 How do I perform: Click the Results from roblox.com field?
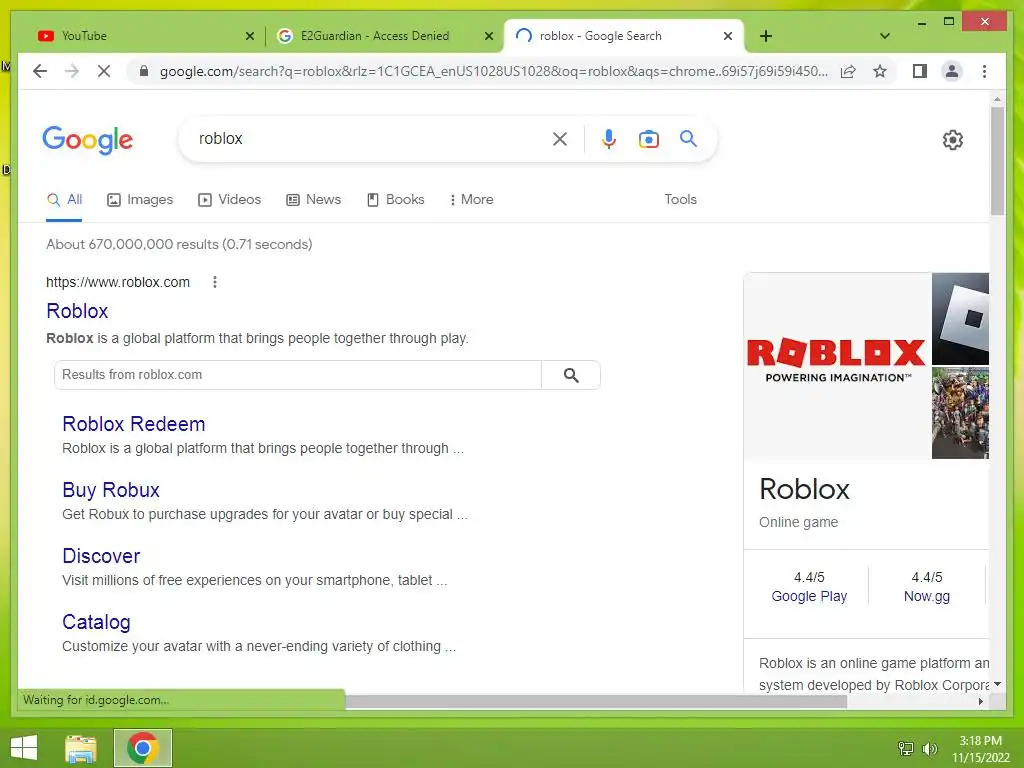[x=298, y=375]
